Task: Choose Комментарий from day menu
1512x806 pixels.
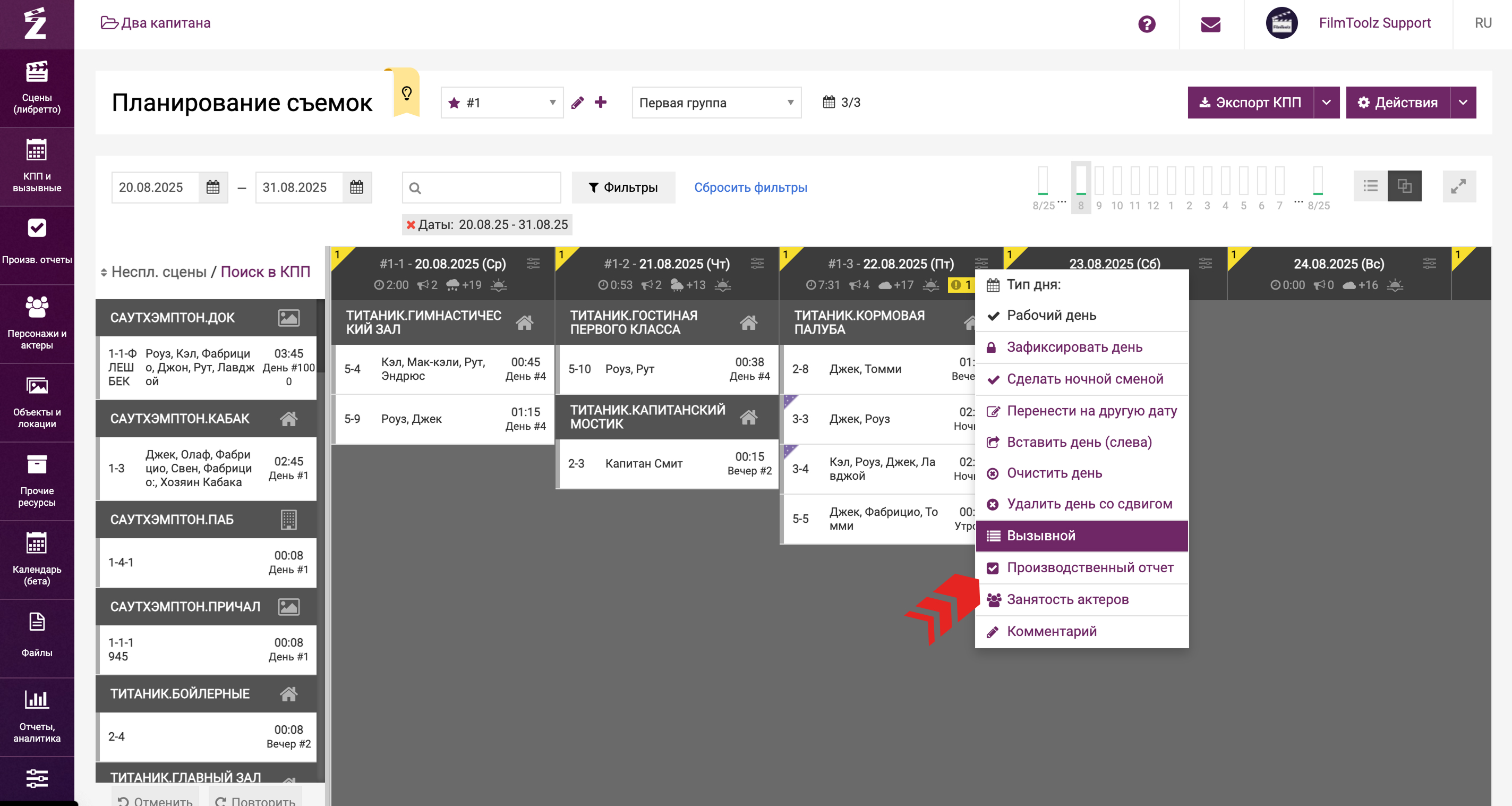Action: pos(1082,631)
